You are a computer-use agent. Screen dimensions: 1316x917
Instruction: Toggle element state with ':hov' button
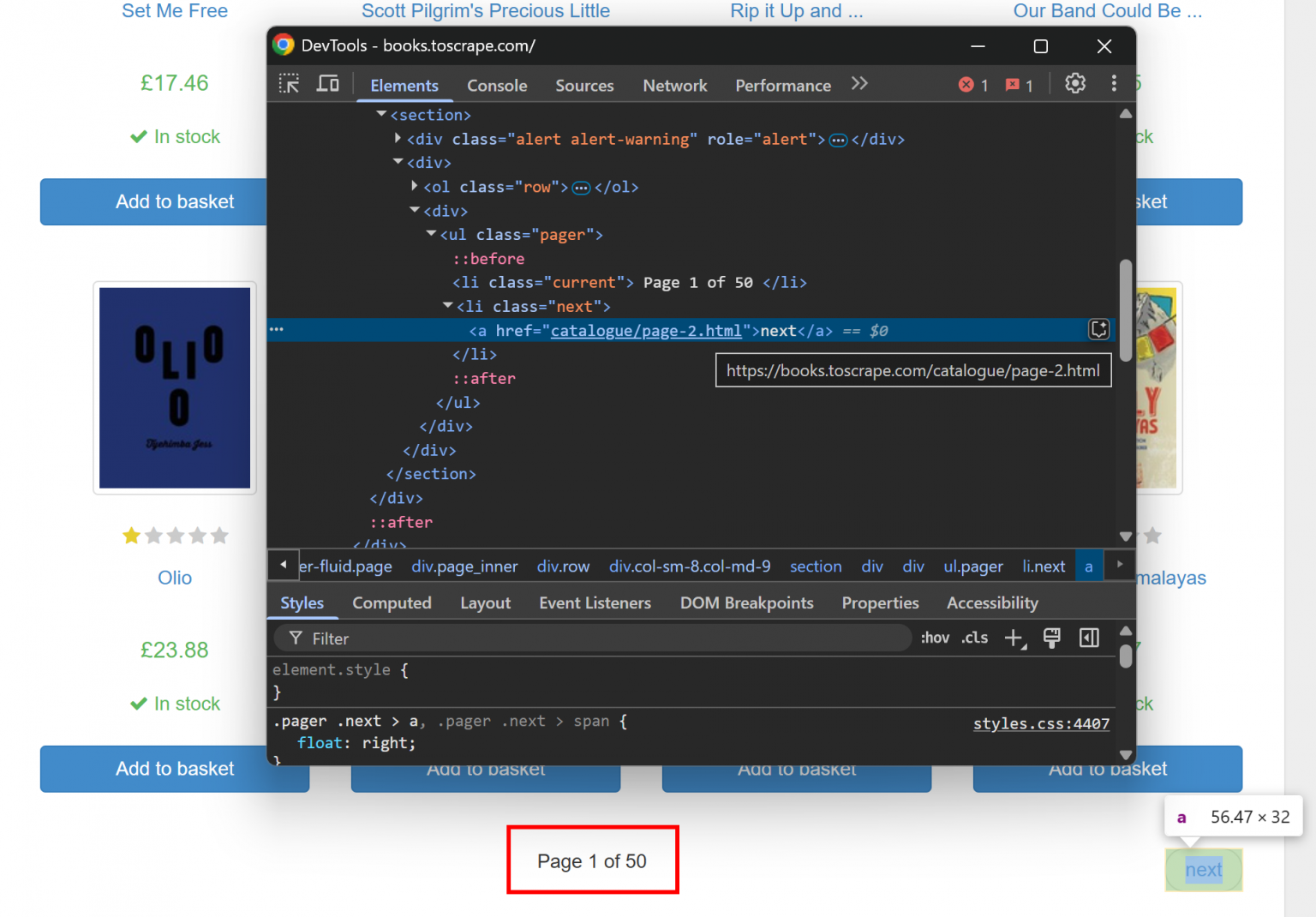click(935, 638)
